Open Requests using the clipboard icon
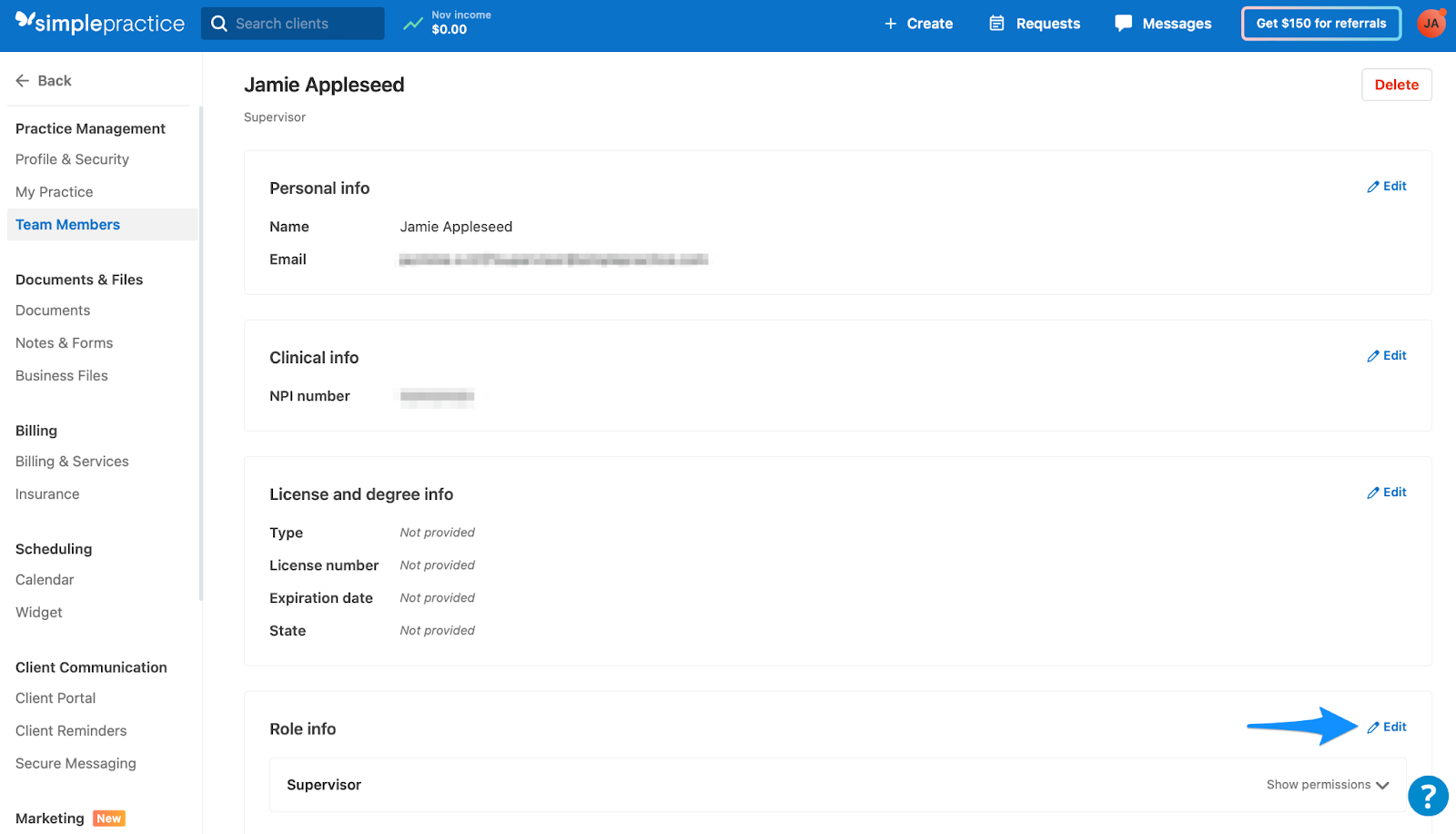Screen dimensions: 1456x834 pos(996,23)
